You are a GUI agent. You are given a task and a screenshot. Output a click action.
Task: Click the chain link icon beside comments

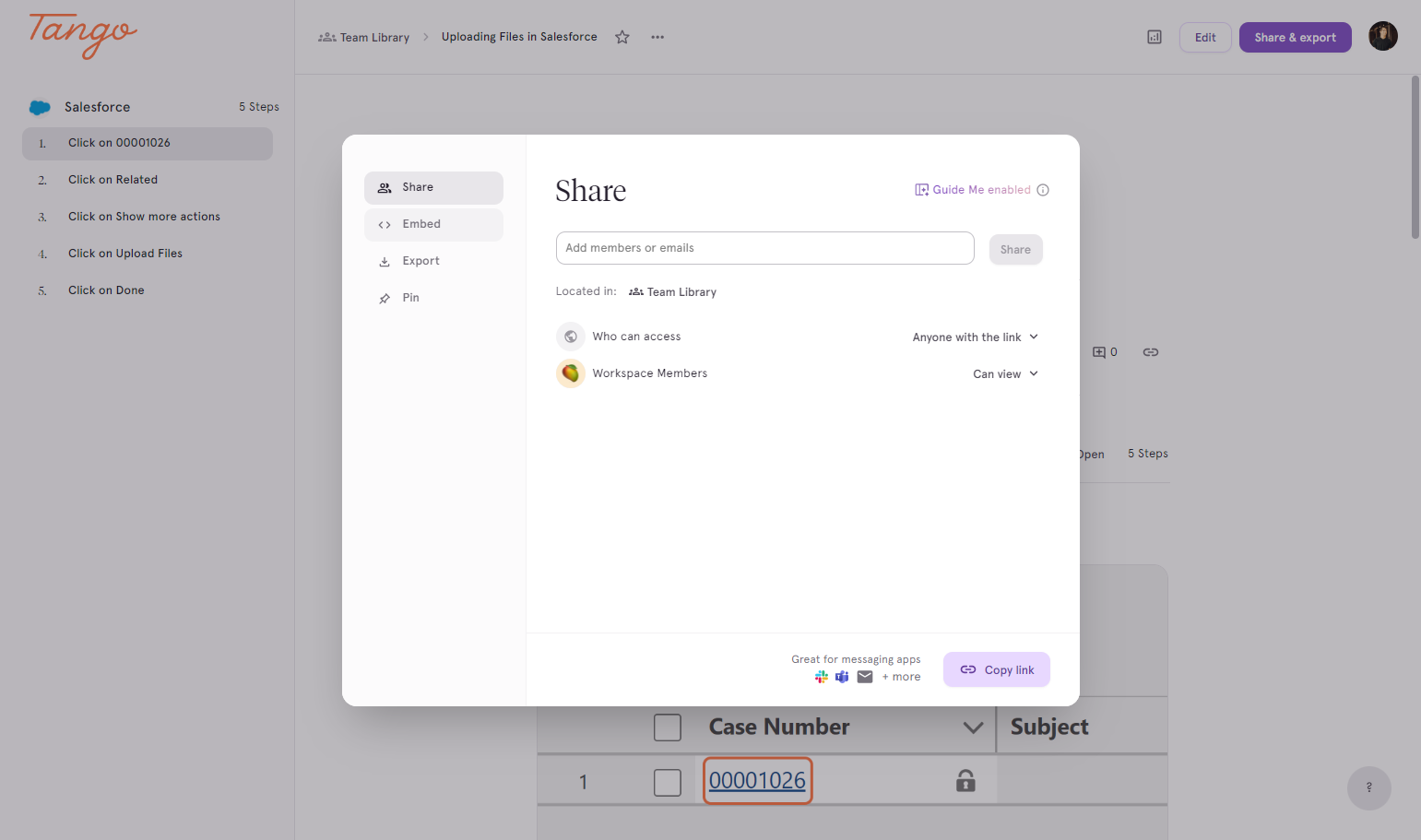[x=1151, y=352]
